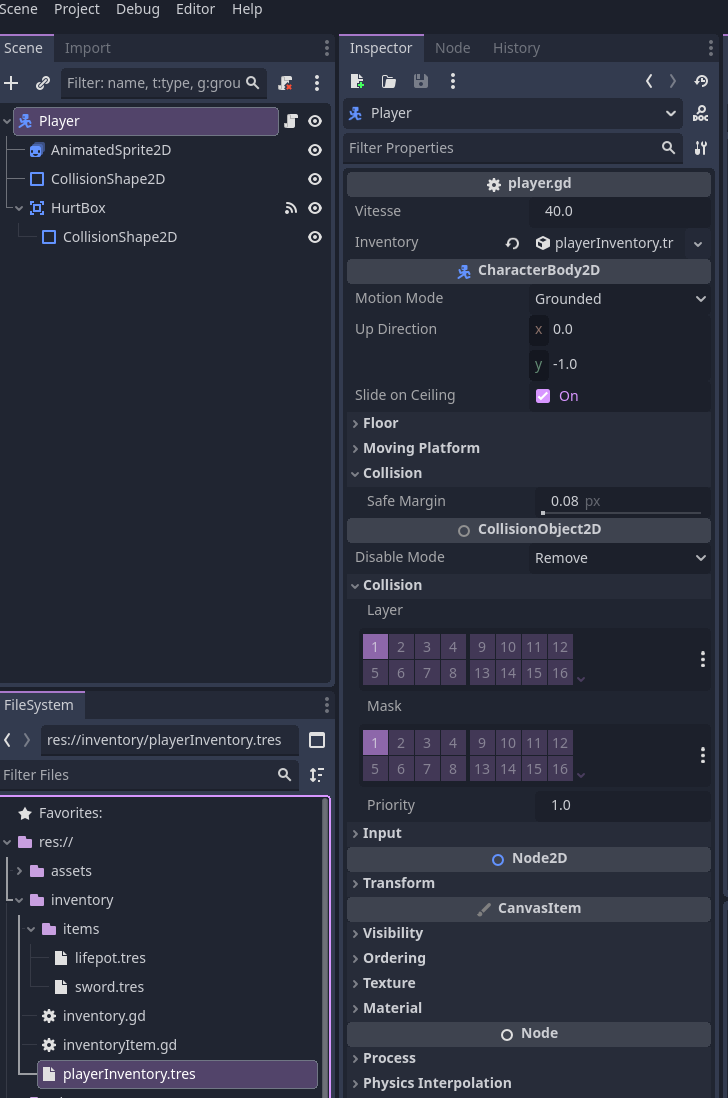728x1098 pixels.
Task: Open the Disable Mode dropdown
Action: click(x=619, y=558)
